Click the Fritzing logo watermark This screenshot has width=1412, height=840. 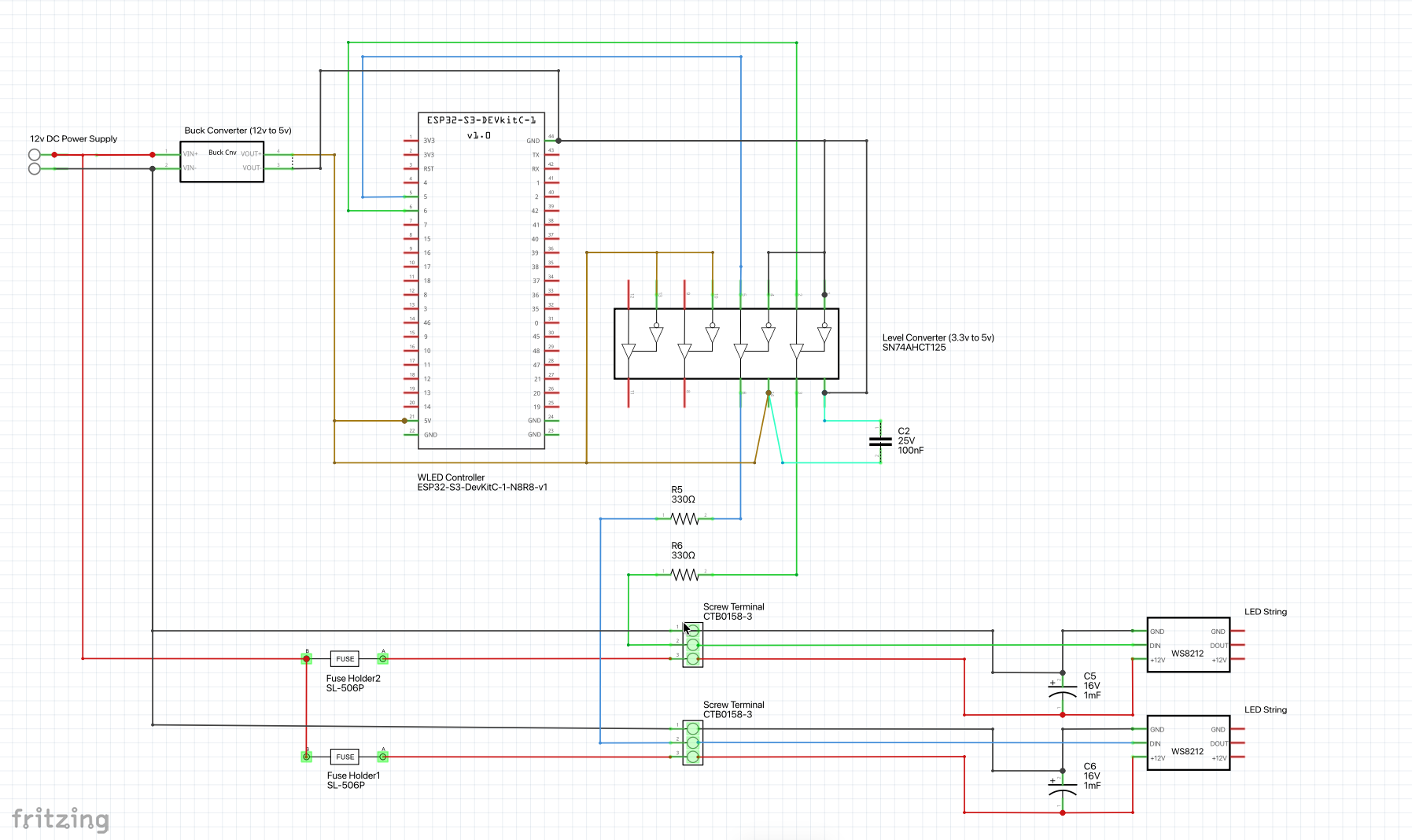click(61, 819)
